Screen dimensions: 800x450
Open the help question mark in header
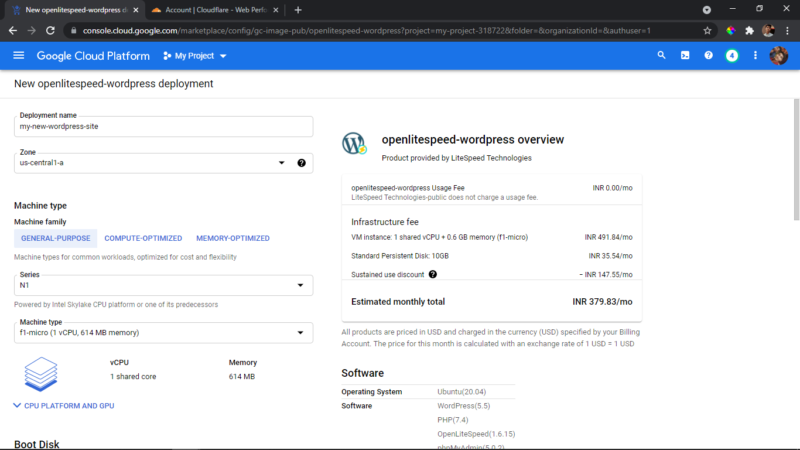point(708,55)
